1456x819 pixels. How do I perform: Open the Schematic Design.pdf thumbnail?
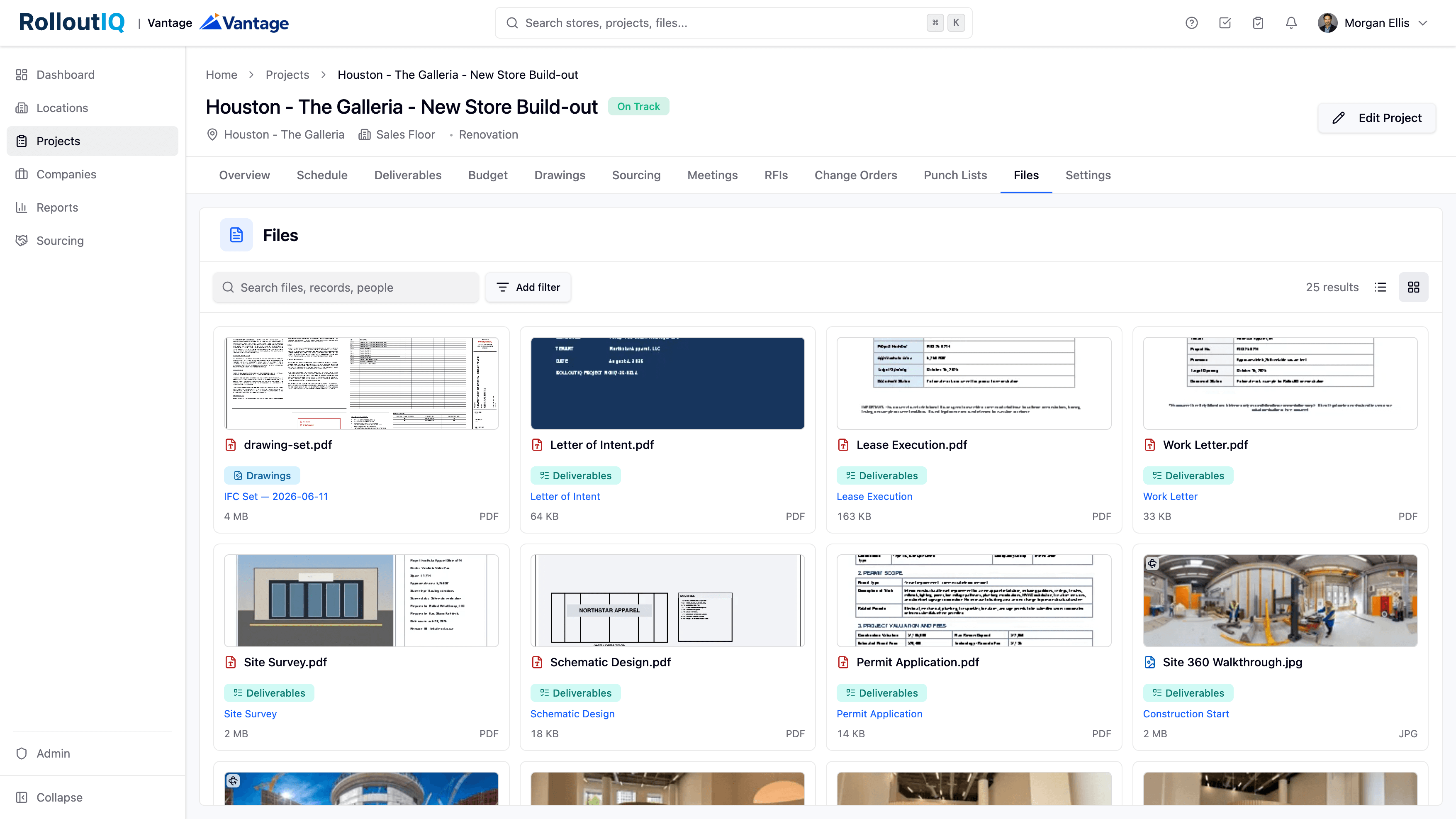click(667, 600)
